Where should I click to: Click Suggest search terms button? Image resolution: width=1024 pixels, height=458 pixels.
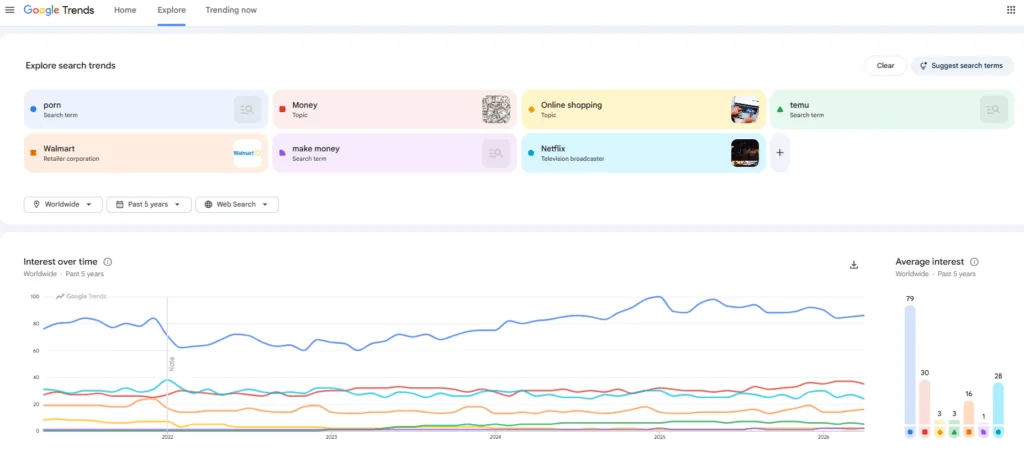point(962,65)
